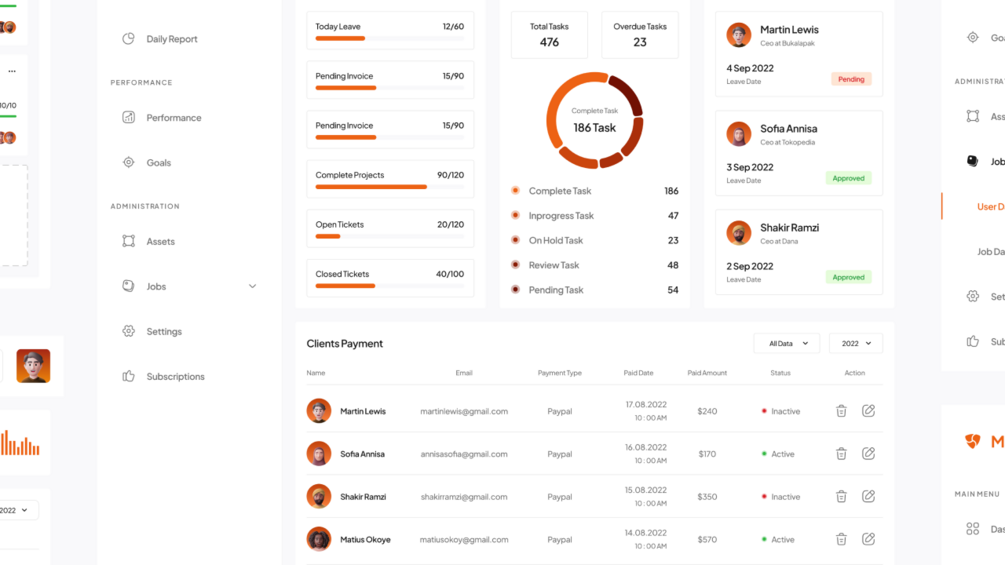Click the $350 paid amount
Viewport: 1005px width, 565px height.
[x=707, y=496]
